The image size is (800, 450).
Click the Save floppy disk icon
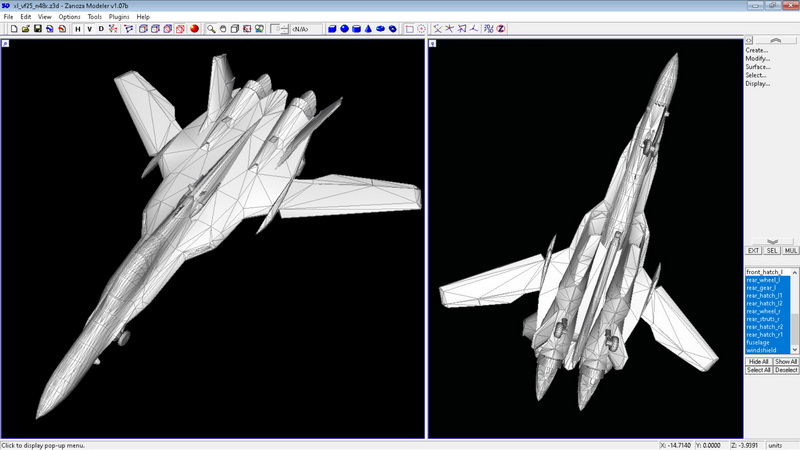tap(37, 29)
